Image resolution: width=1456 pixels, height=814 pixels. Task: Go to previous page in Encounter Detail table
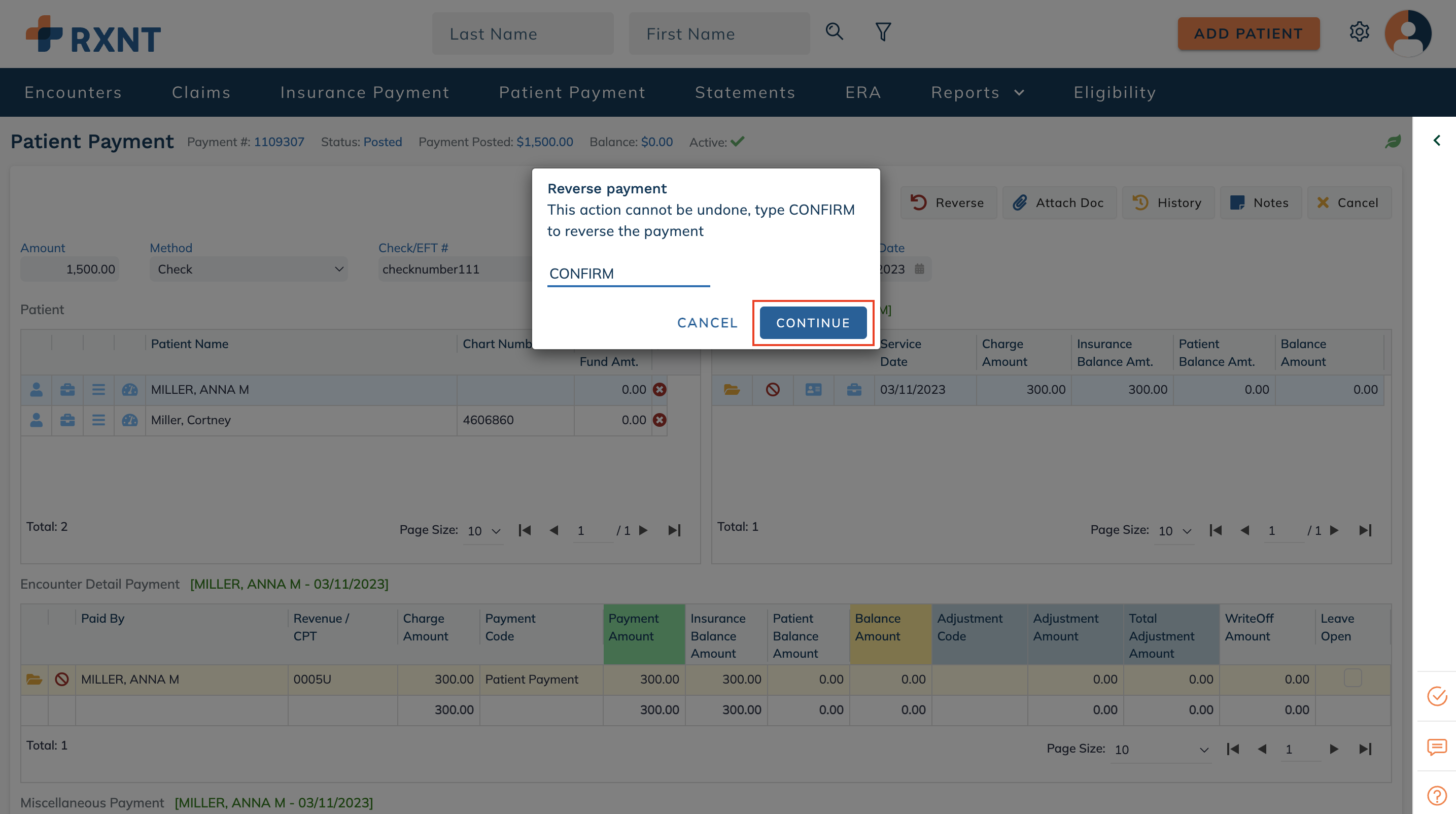point(1262,749)
